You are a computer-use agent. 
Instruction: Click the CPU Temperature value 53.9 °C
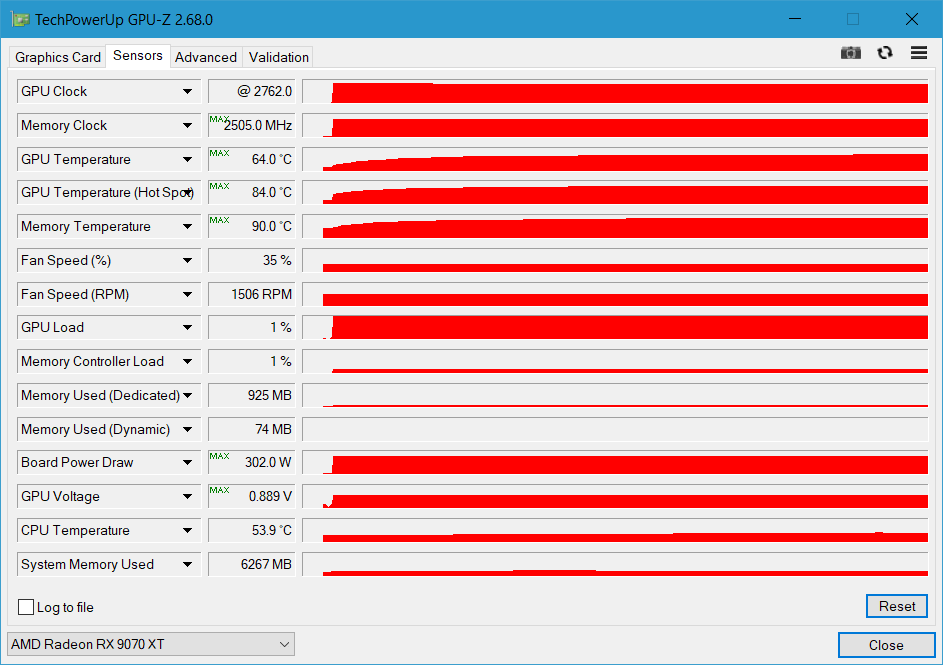[x=252, y=530]
